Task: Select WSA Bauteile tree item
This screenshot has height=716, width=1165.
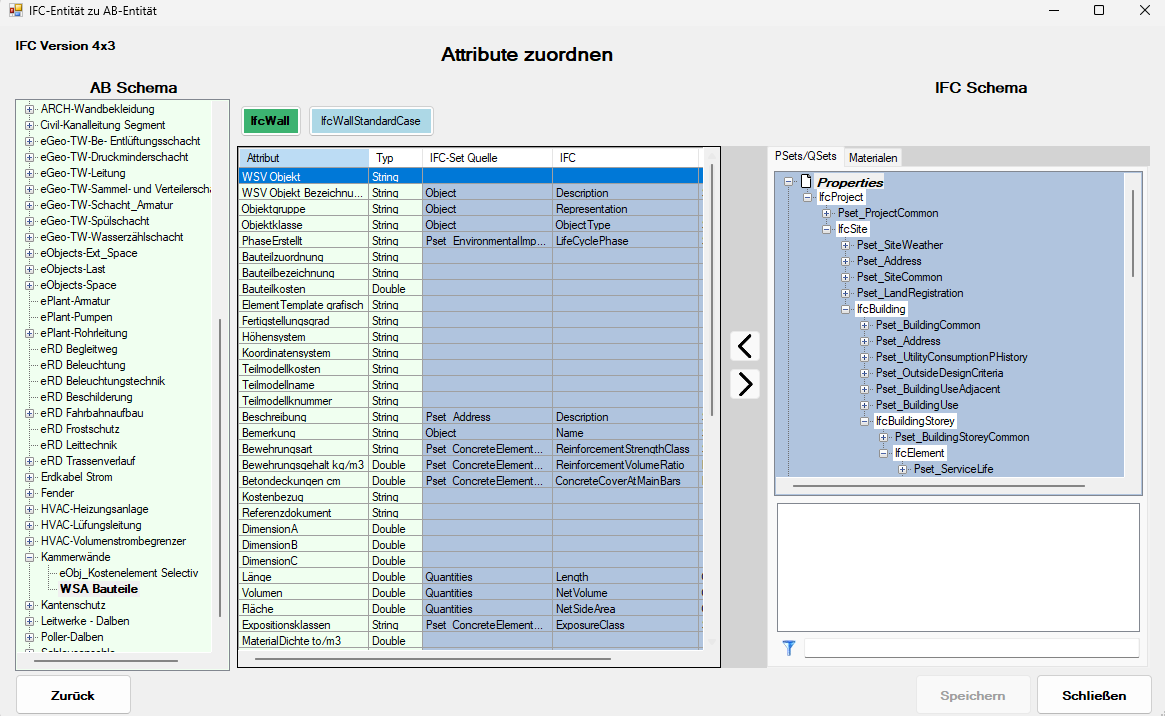Action: [99, 589]
